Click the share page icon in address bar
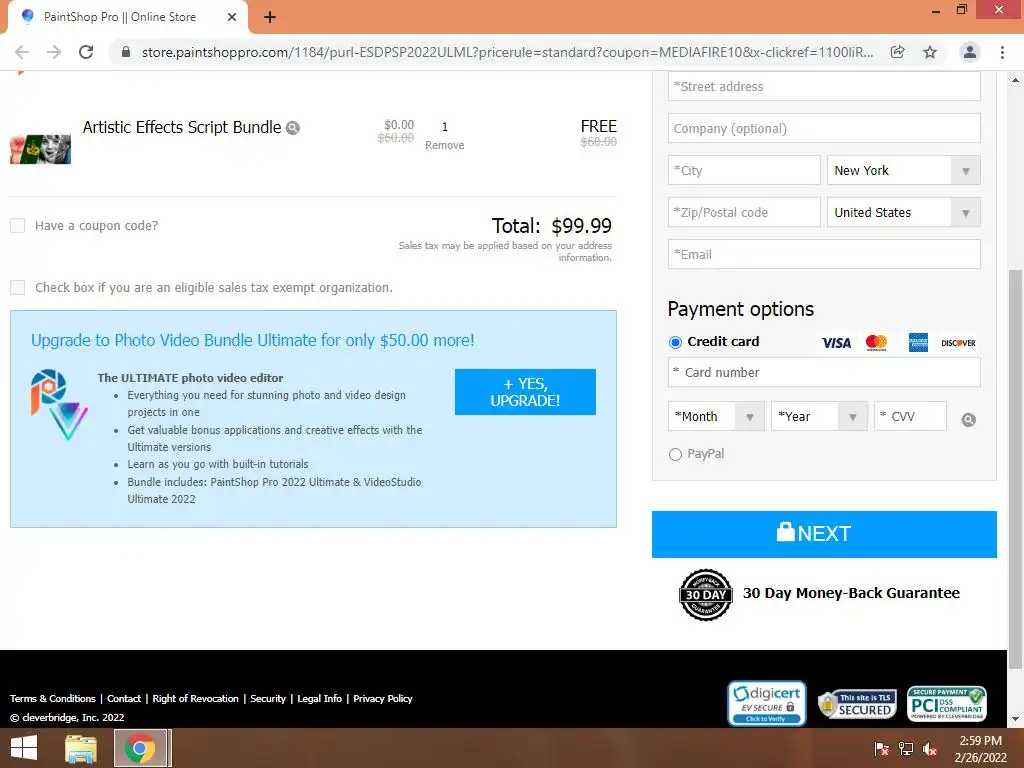Viewport: 1024px width, 768px height. pyautogui.click(x=897, y=52)
